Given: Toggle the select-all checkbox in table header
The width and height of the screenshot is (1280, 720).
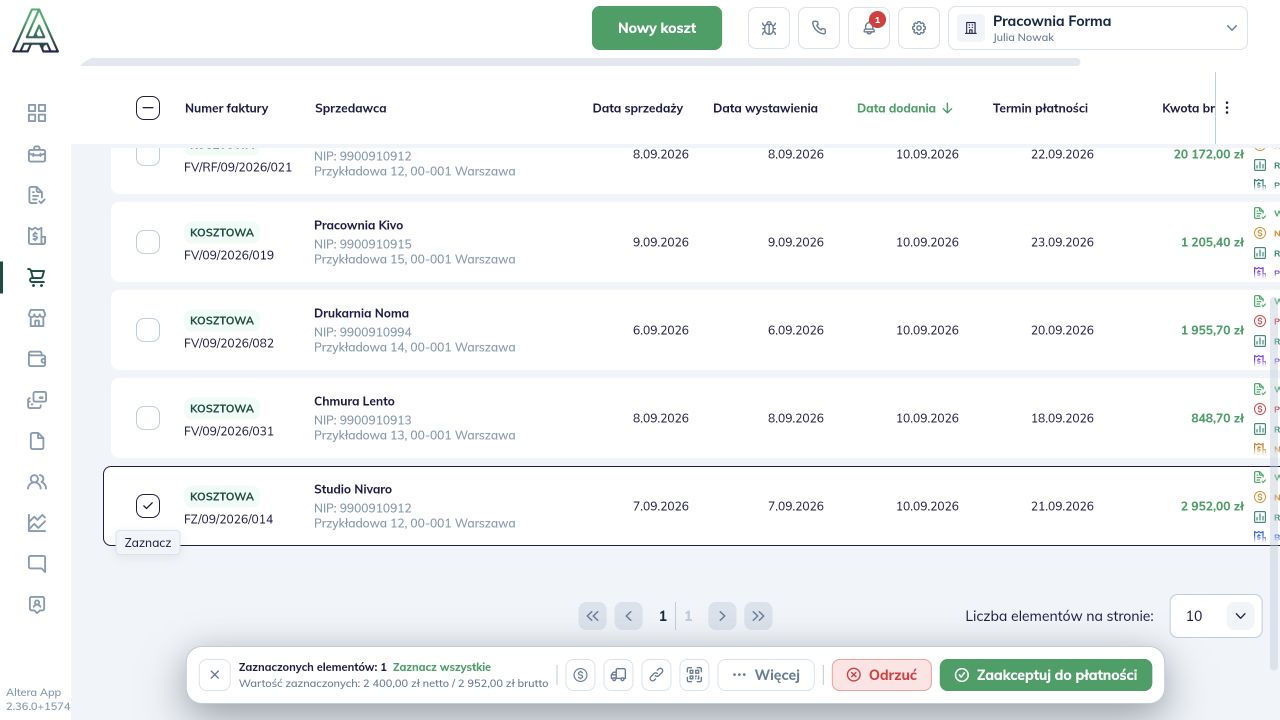Looking at the screenshot, I should [148, 108].
